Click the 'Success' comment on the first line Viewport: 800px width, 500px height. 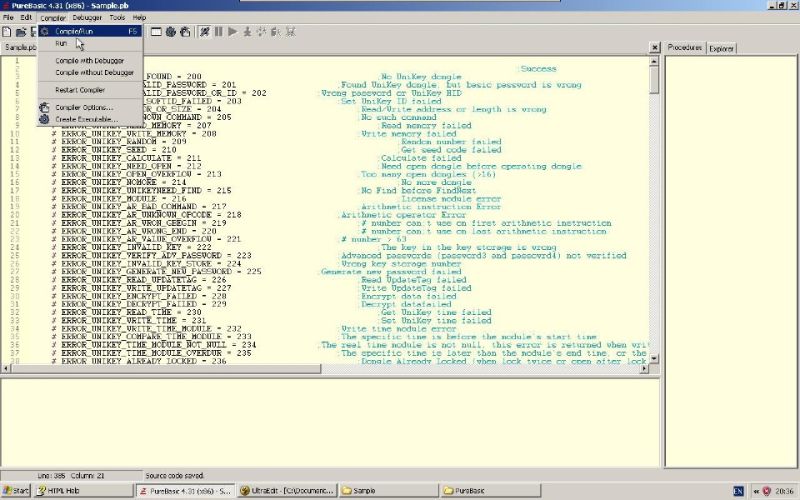(x=538, y=68)
